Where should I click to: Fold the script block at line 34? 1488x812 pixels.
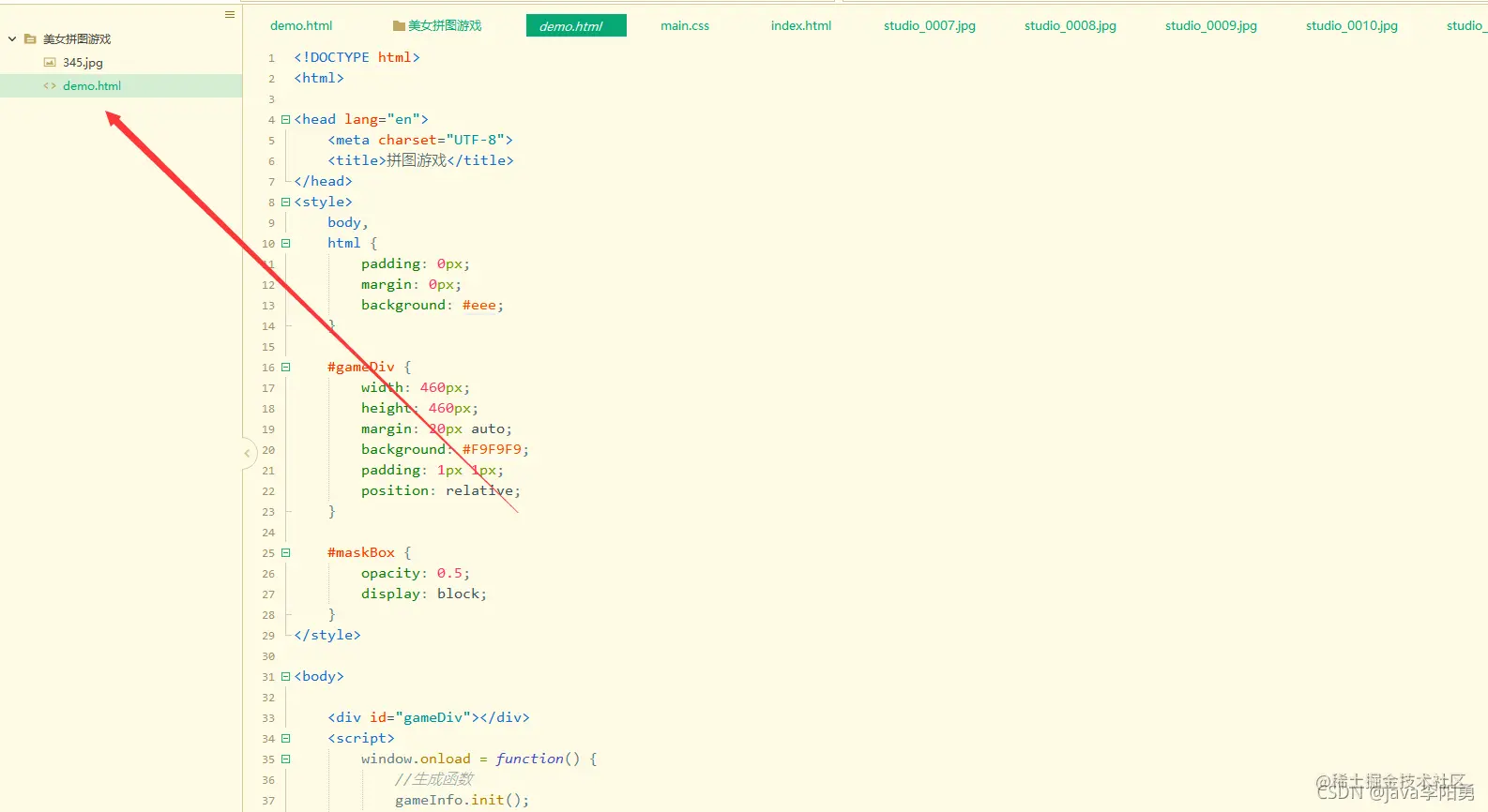tap(285, 738)
